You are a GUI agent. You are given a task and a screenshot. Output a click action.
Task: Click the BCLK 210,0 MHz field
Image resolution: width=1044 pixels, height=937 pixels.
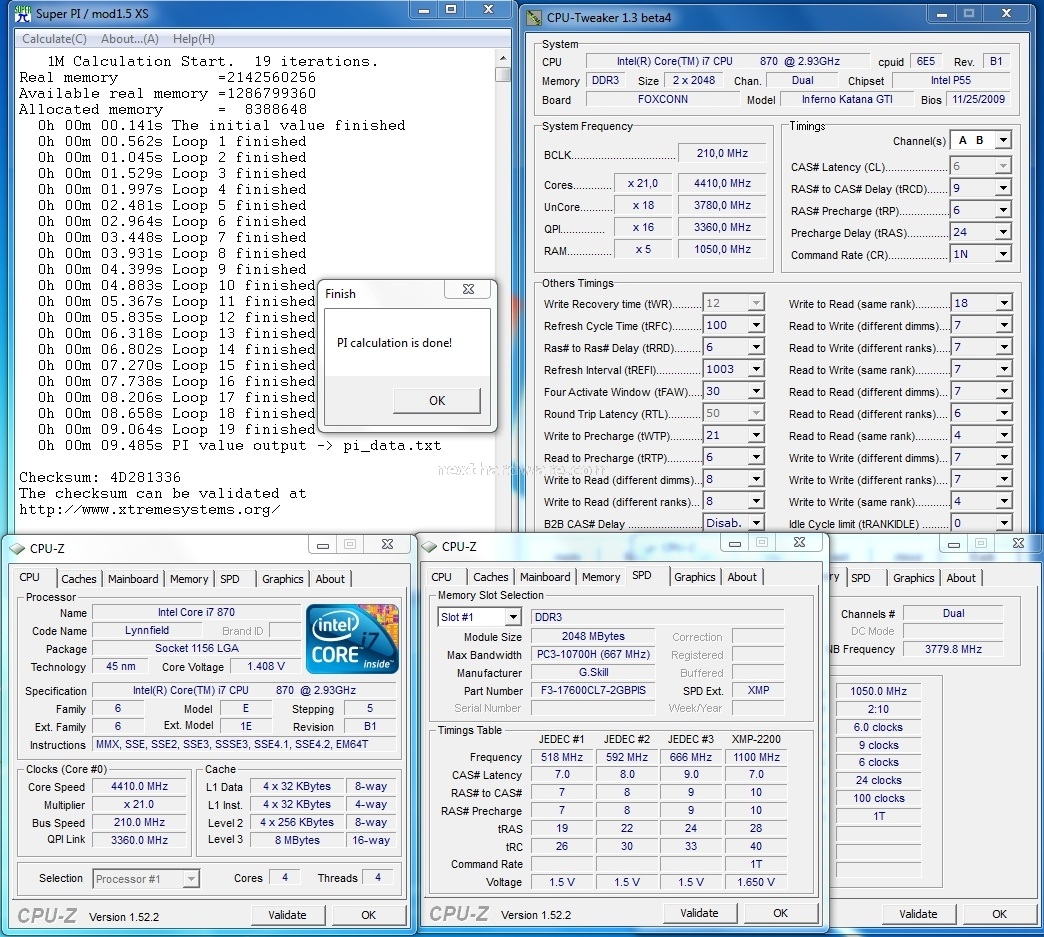click(722, 153)
